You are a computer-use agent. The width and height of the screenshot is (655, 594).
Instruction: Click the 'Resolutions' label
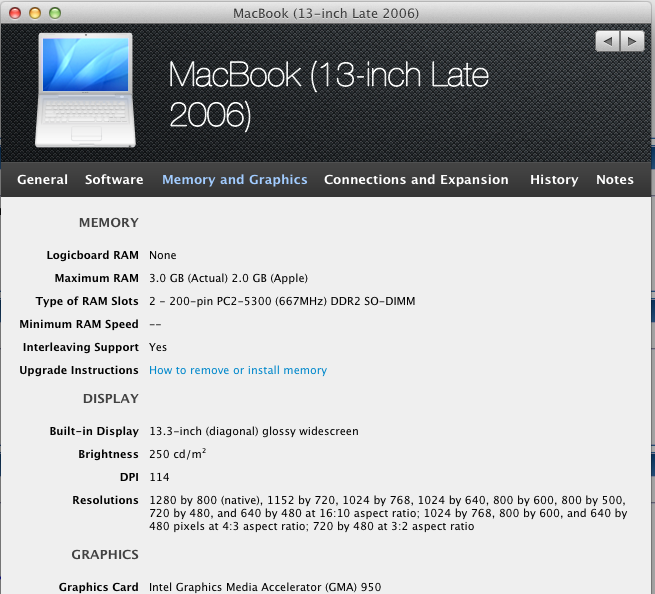pyautogui.click(x=105, y=500)
